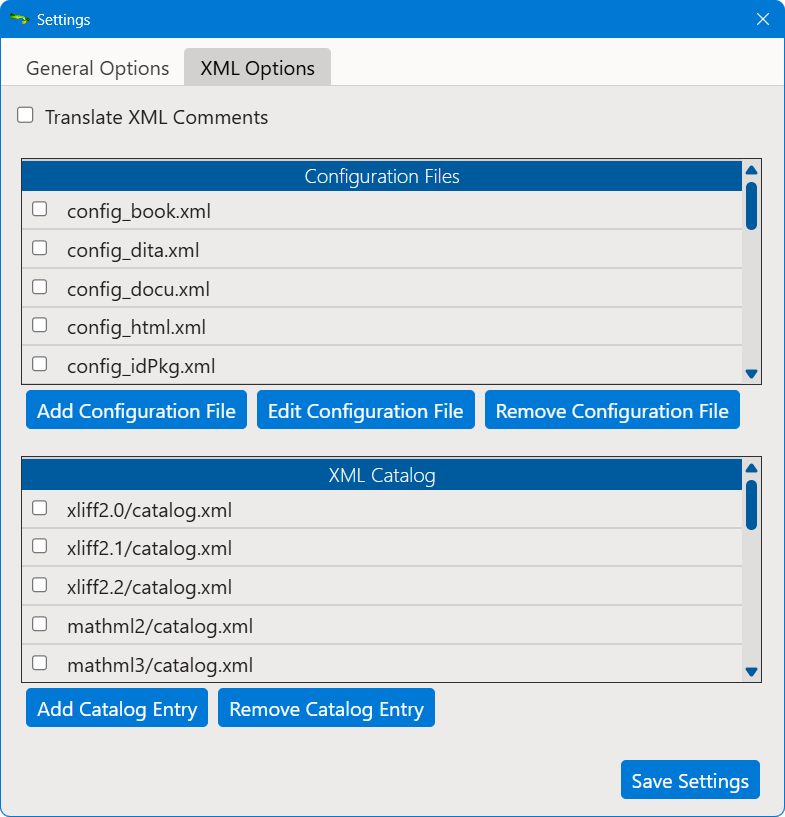This screenshot has width=785, height=817.
Task: Save Settings with the bottom button
Action: tap(690, 780)
